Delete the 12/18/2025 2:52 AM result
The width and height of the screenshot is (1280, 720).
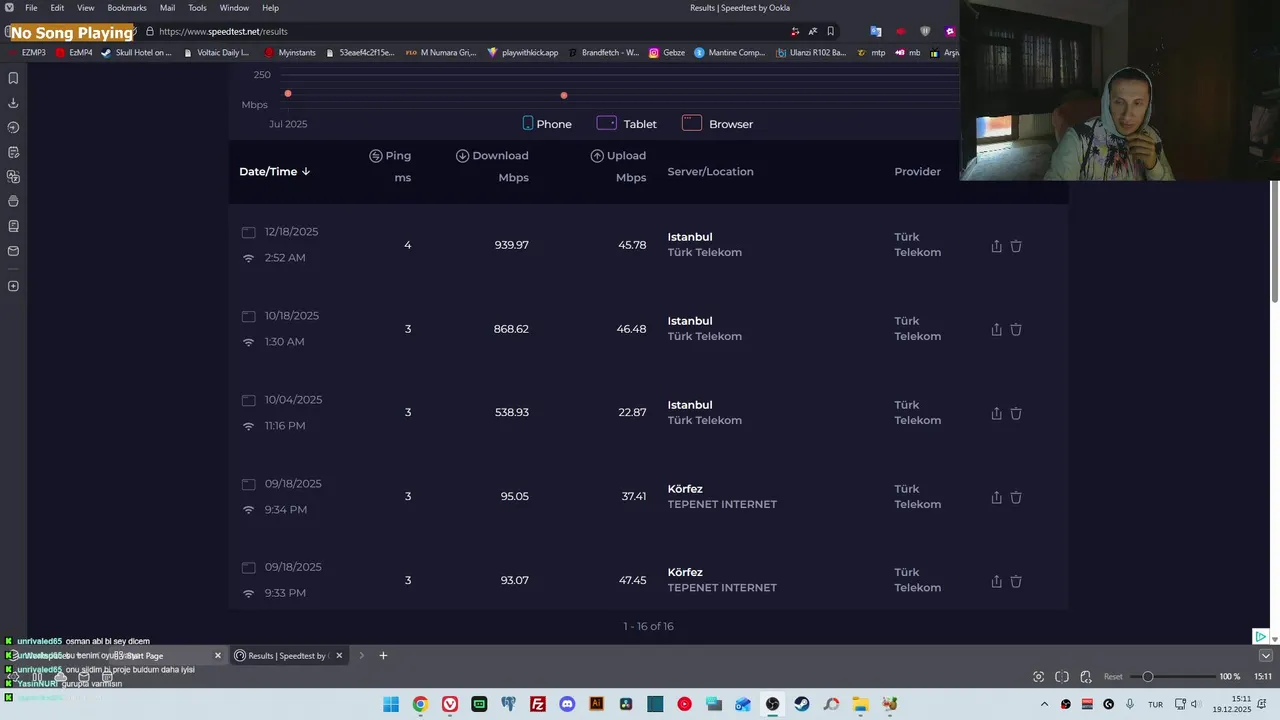1016,245
